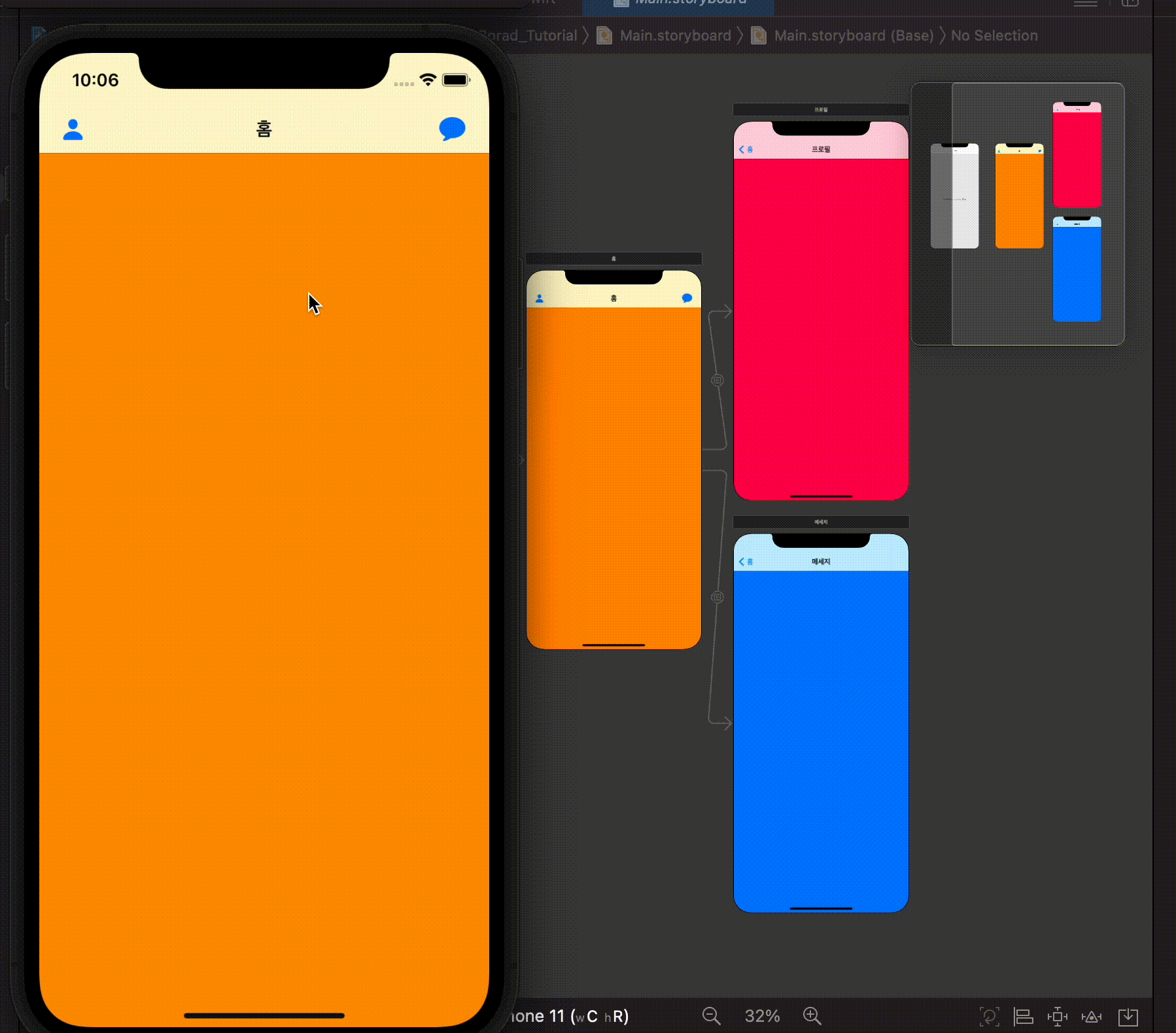Click the orange scene thumbnail in the minimap

pyautogui.click(x=1019, y=196)
